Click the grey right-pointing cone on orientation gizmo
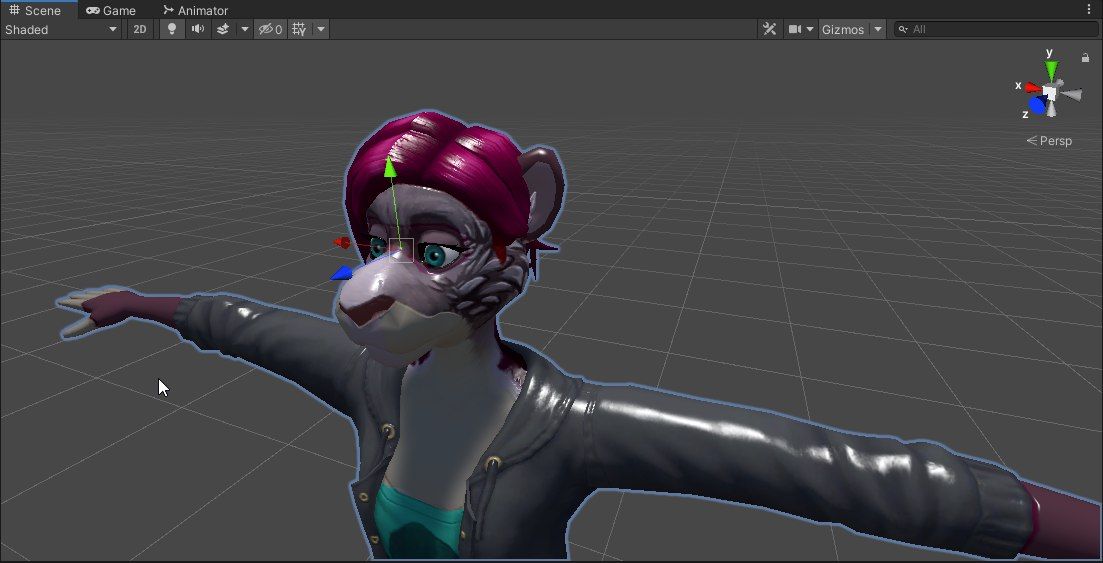The width and height of the screenshot is (1103, 563). (1071, 94)
